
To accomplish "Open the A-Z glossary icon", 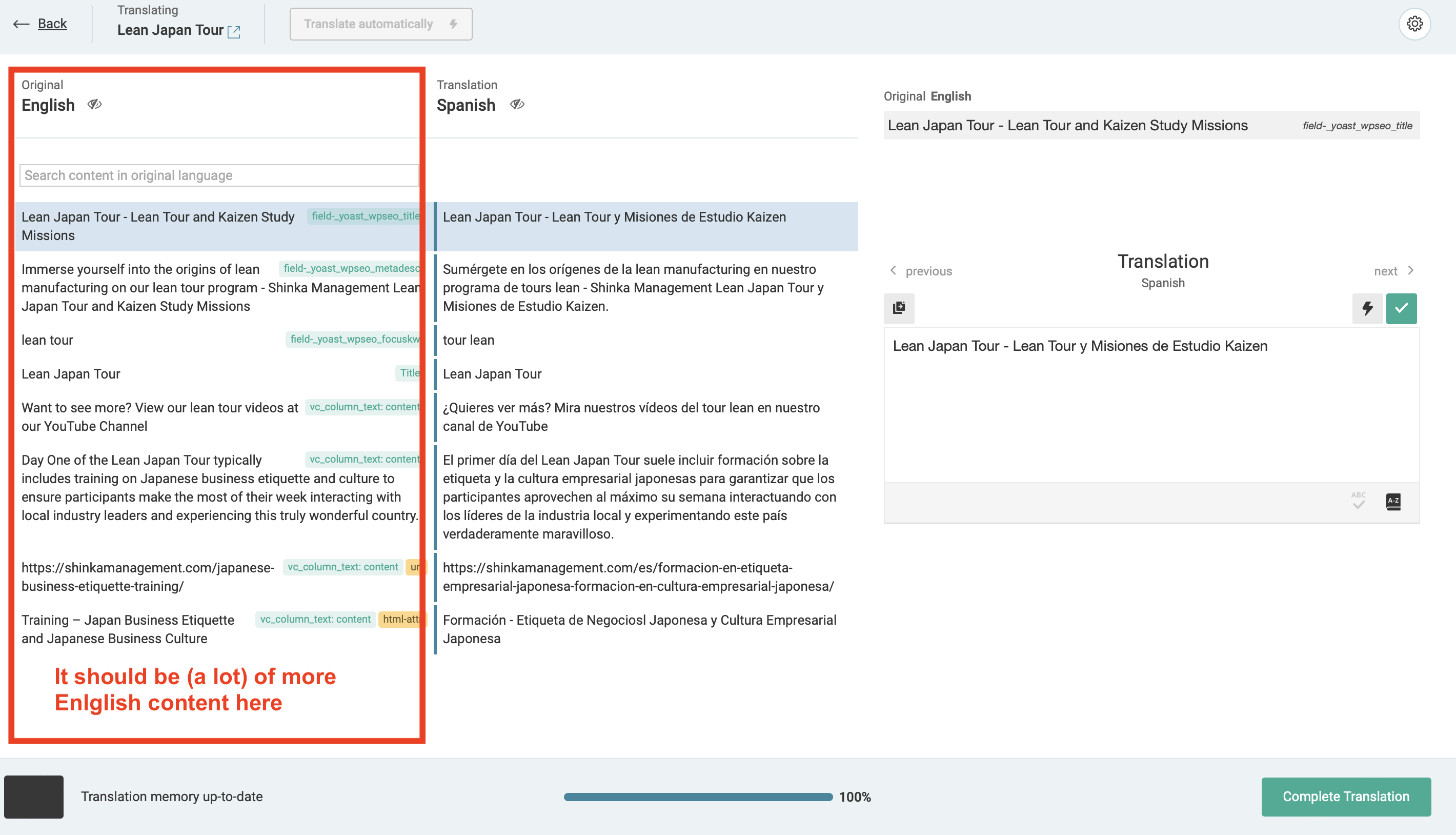I will point(1393,502).
